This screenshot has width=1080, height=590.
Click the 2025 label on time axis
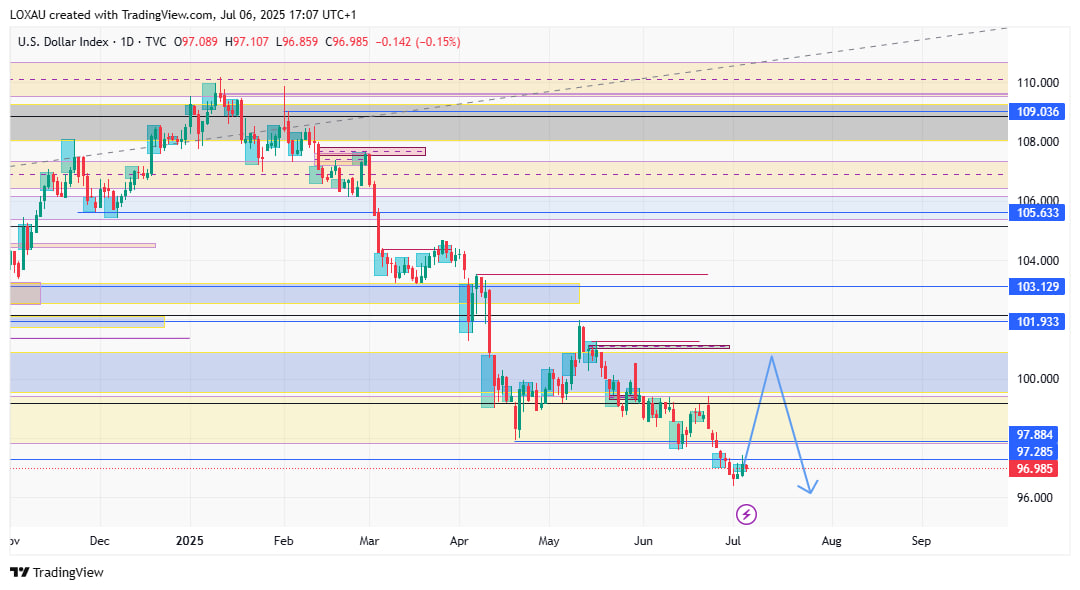tap(189, 541)
